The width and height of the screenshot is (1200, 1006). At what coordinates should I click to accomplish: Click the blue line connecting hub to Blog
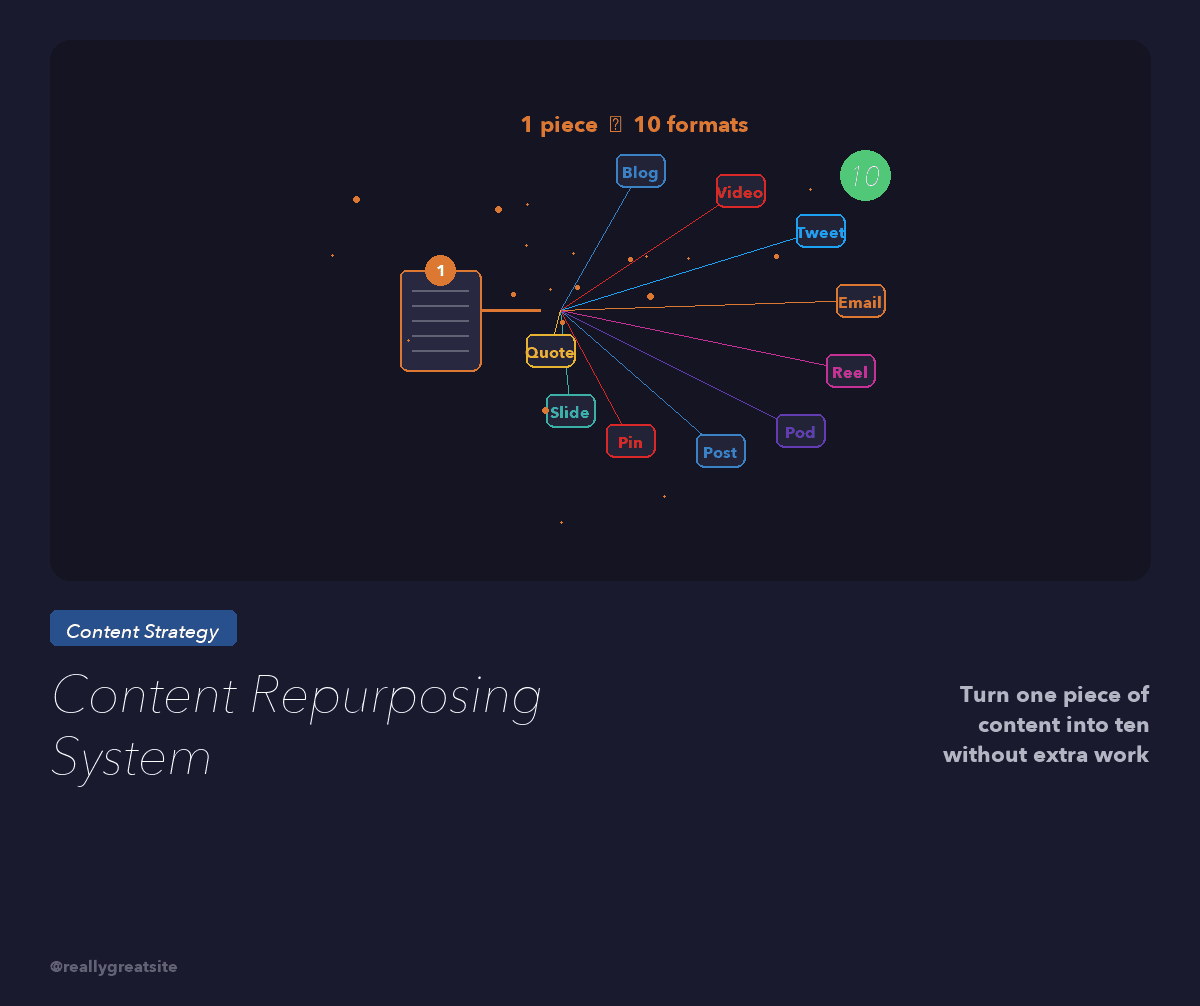tap(600, 240)
